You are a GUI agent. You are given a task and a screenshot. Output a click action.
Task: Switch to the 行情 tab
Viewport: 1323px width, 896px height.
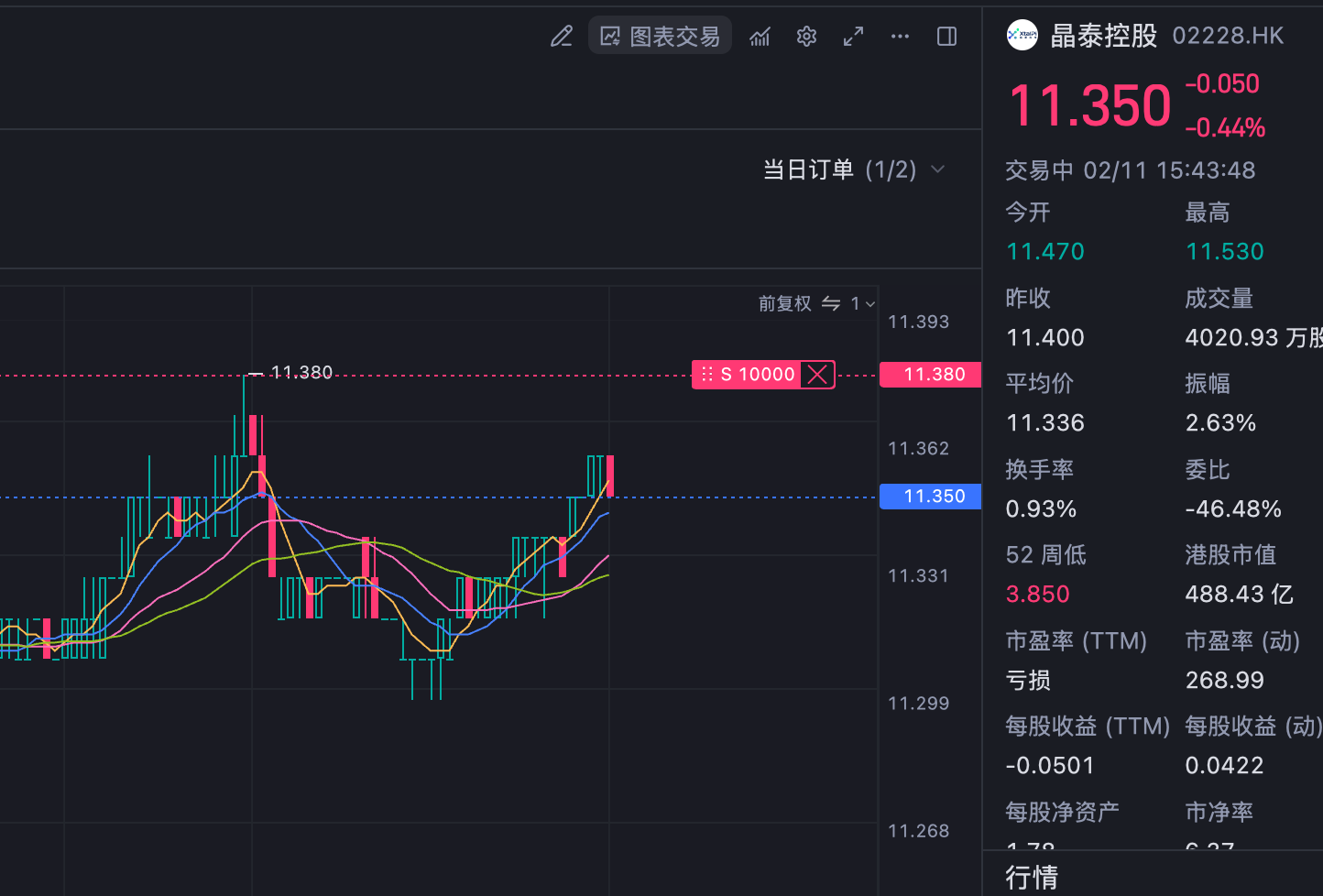point(1032,877)
